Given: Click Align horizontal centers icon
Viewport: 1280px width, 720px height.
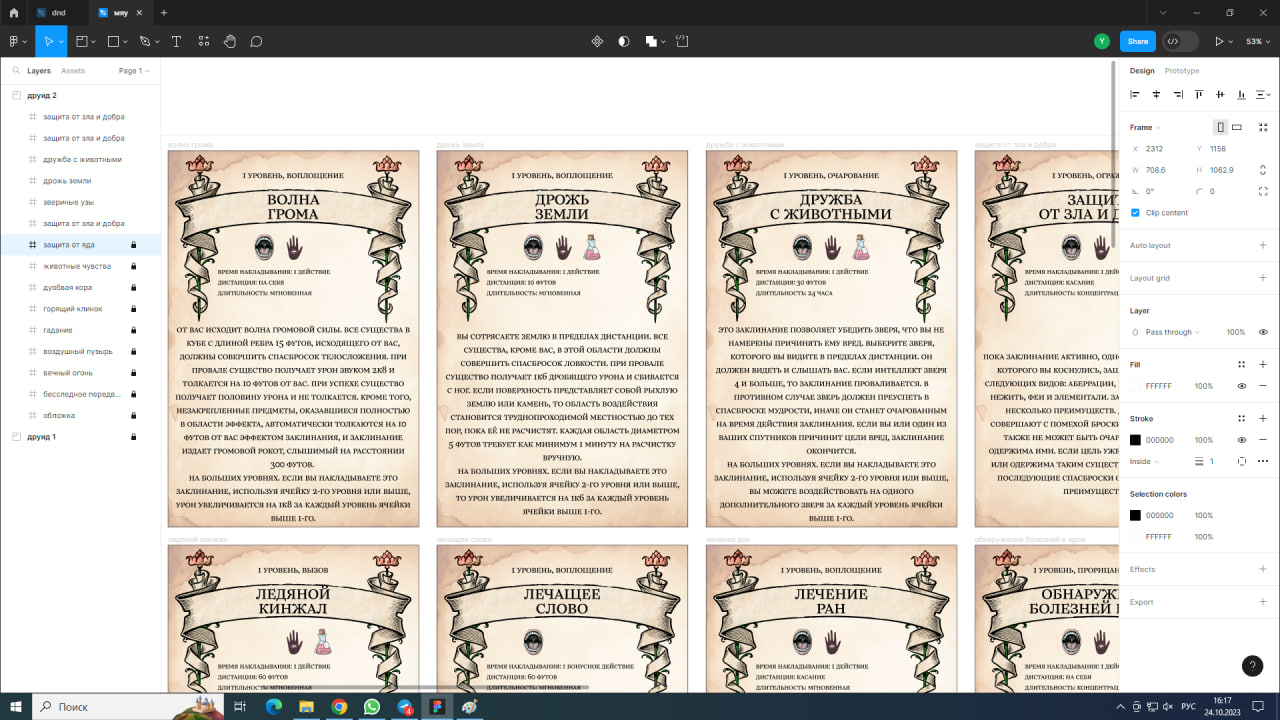Looking at the screenshot, I should [1156, 94].
